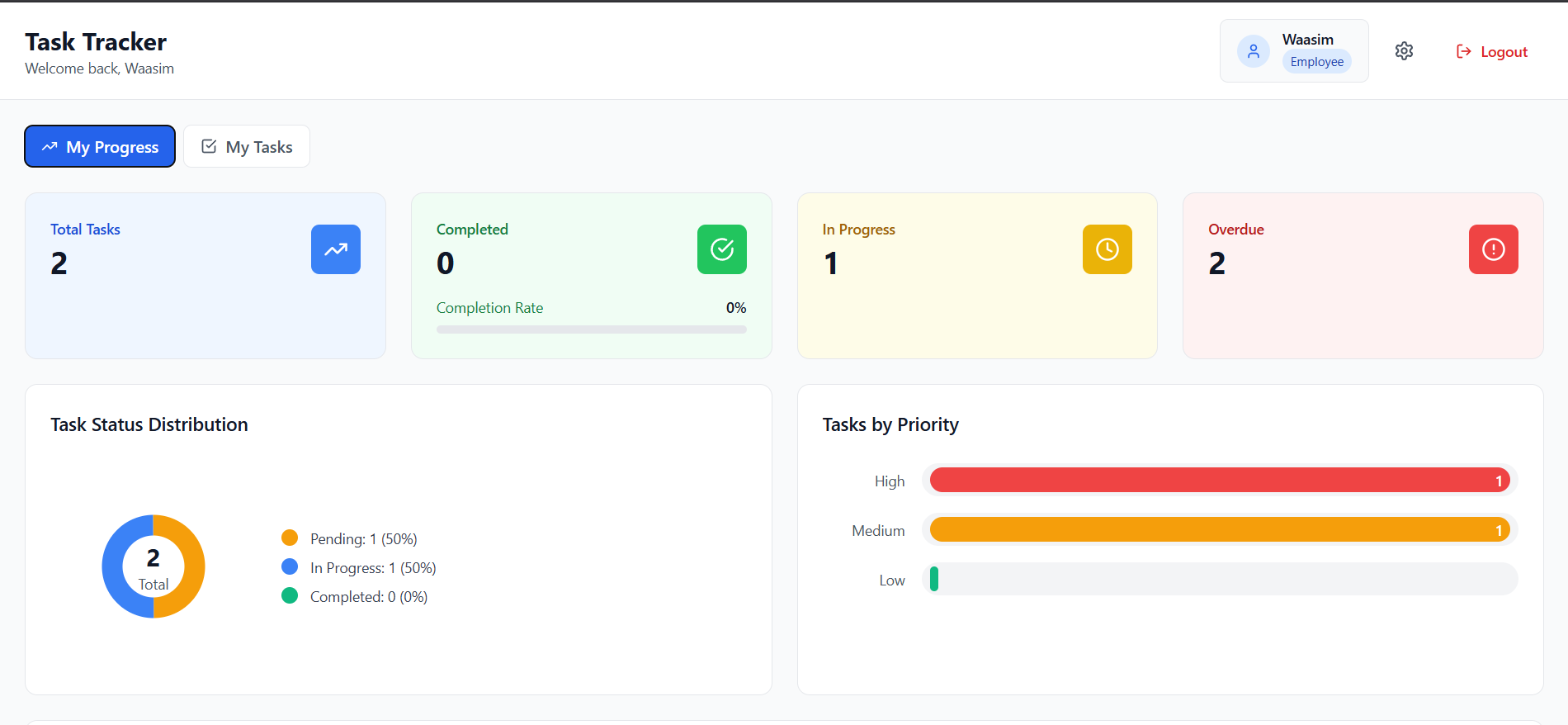Click the Overdue card label
Screen dimensions: 1568x725
[x=1236, y=230]
